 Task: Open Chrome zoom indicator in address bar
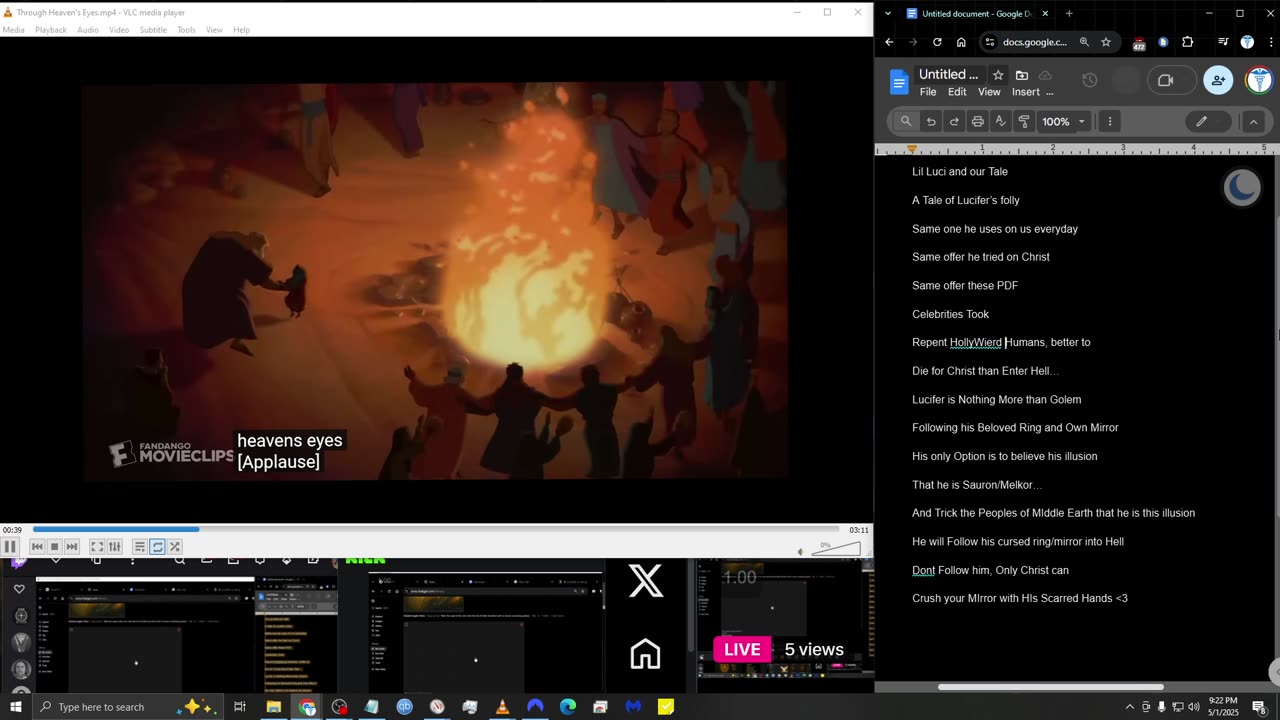click(x=1084, y=42)
